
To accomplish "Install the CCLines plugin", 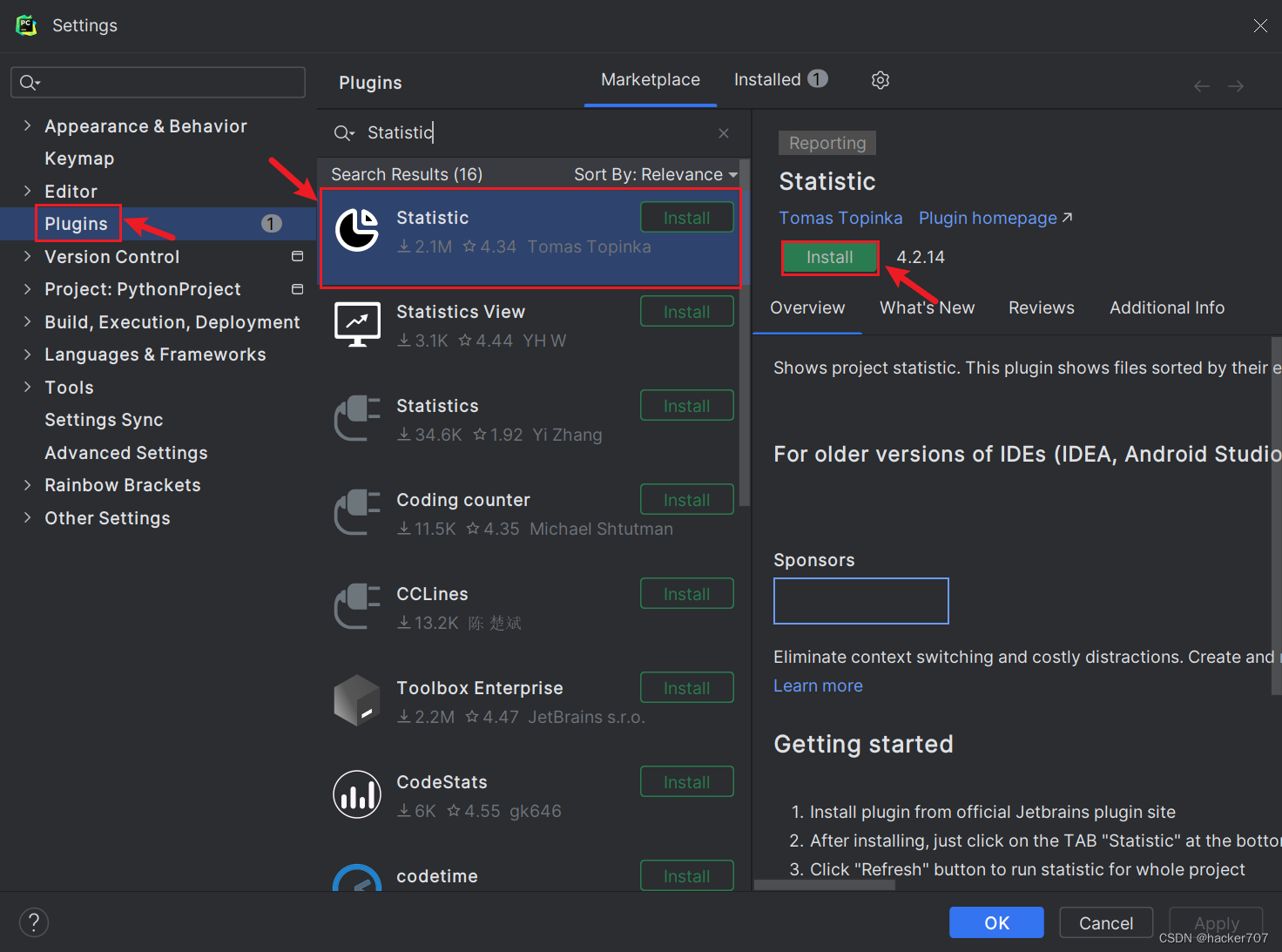I will coord(687,594).
